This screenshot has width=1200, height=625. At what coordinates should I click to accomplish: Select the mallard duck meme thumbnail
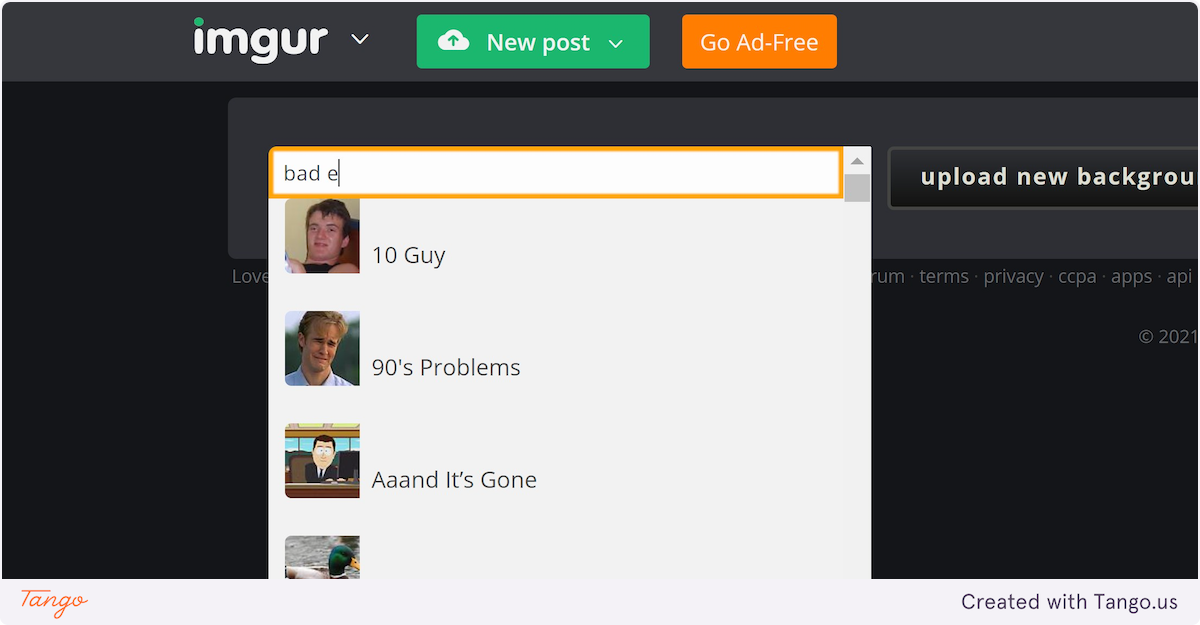coord(322,557)
